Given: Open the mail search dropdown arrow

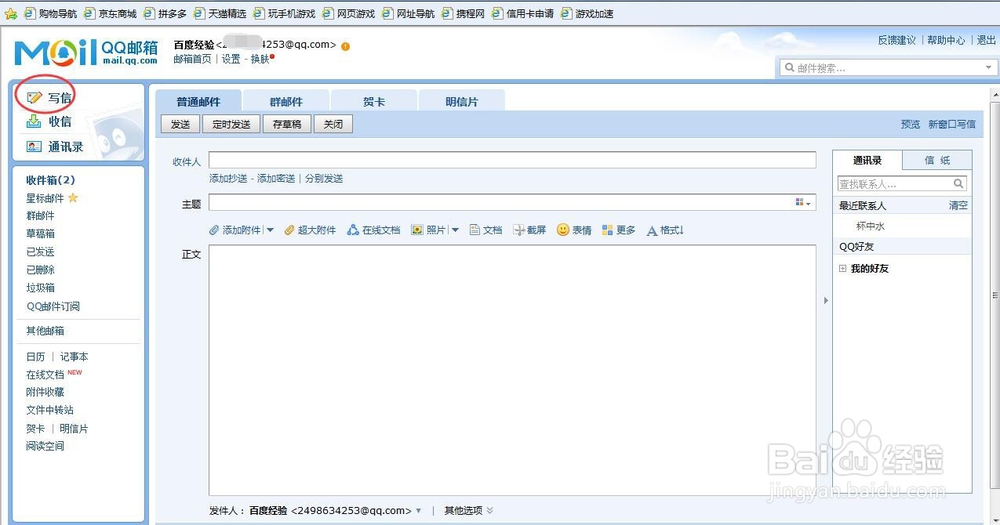Looking at the screenshot, I should pos(988,68).
